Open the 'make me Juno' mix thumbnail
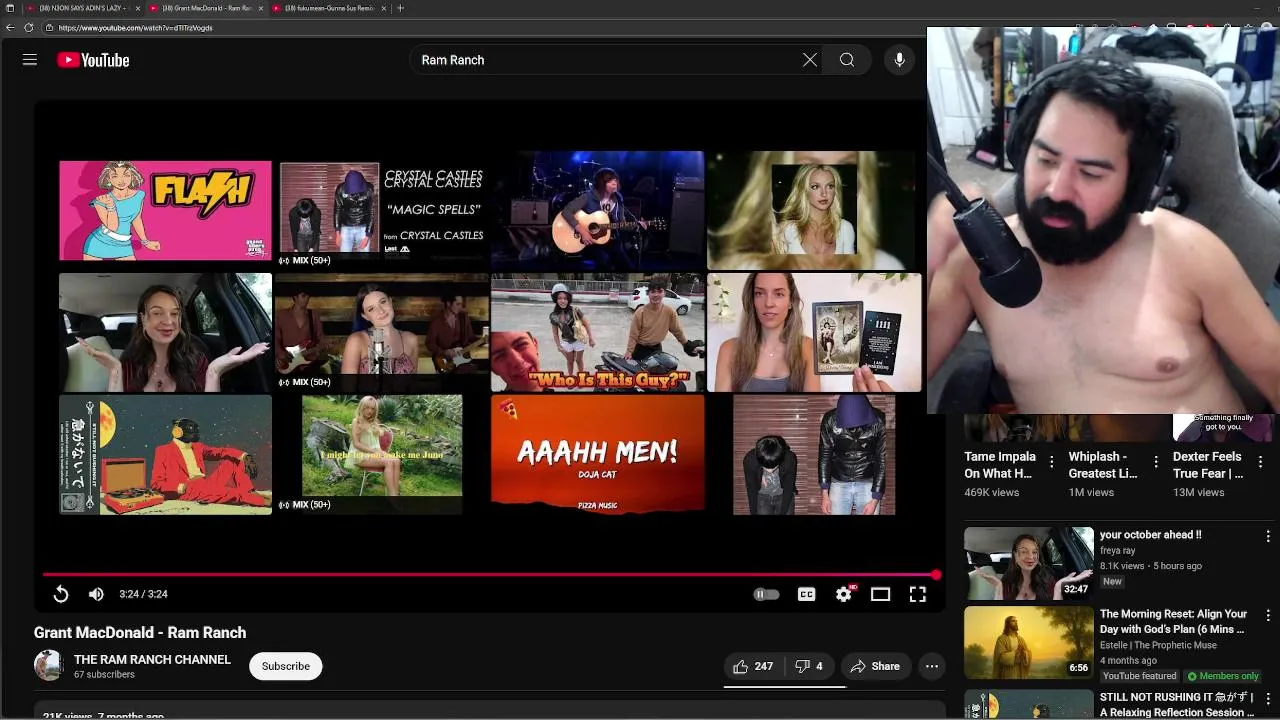Viewport: 1280px width, 720px height. click(382, 454)
